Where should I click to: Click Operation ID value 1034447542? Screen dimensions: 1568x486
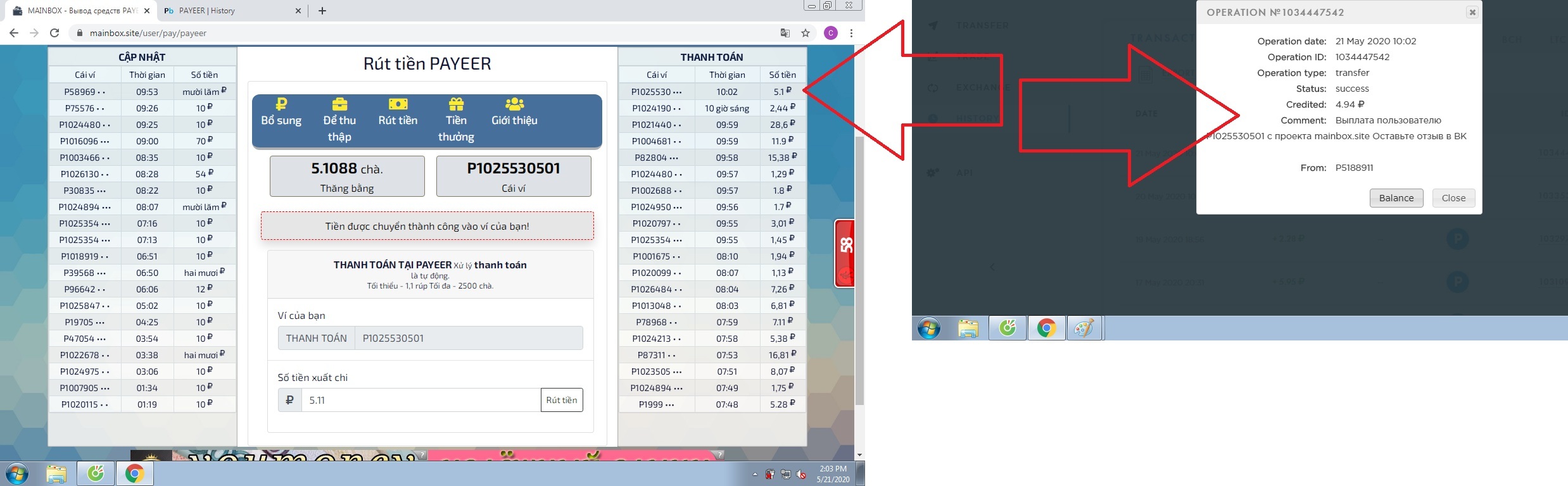[1362, 57]
